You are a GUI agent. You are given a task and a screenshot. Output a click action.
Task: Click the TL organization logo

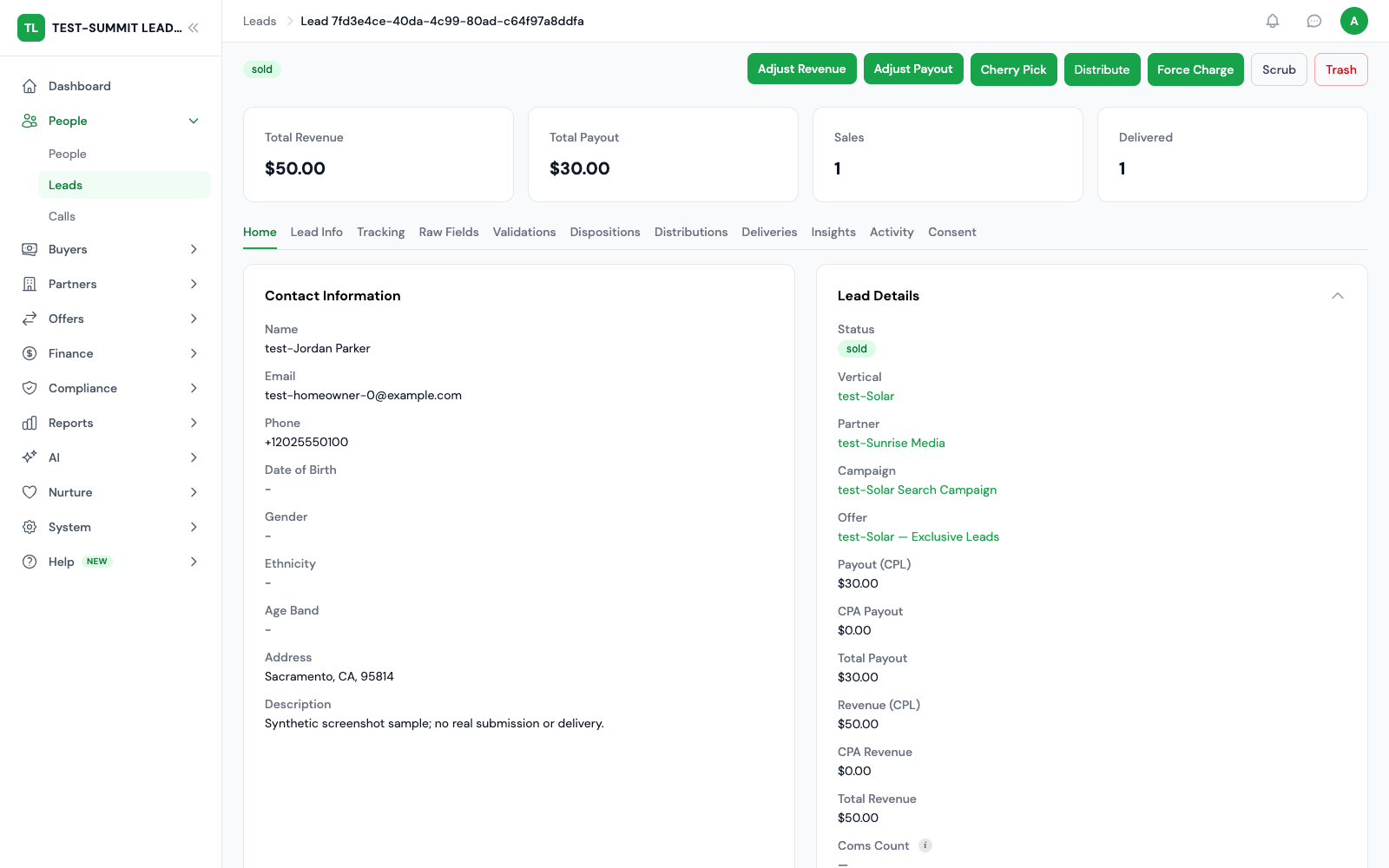click(31, 28)
